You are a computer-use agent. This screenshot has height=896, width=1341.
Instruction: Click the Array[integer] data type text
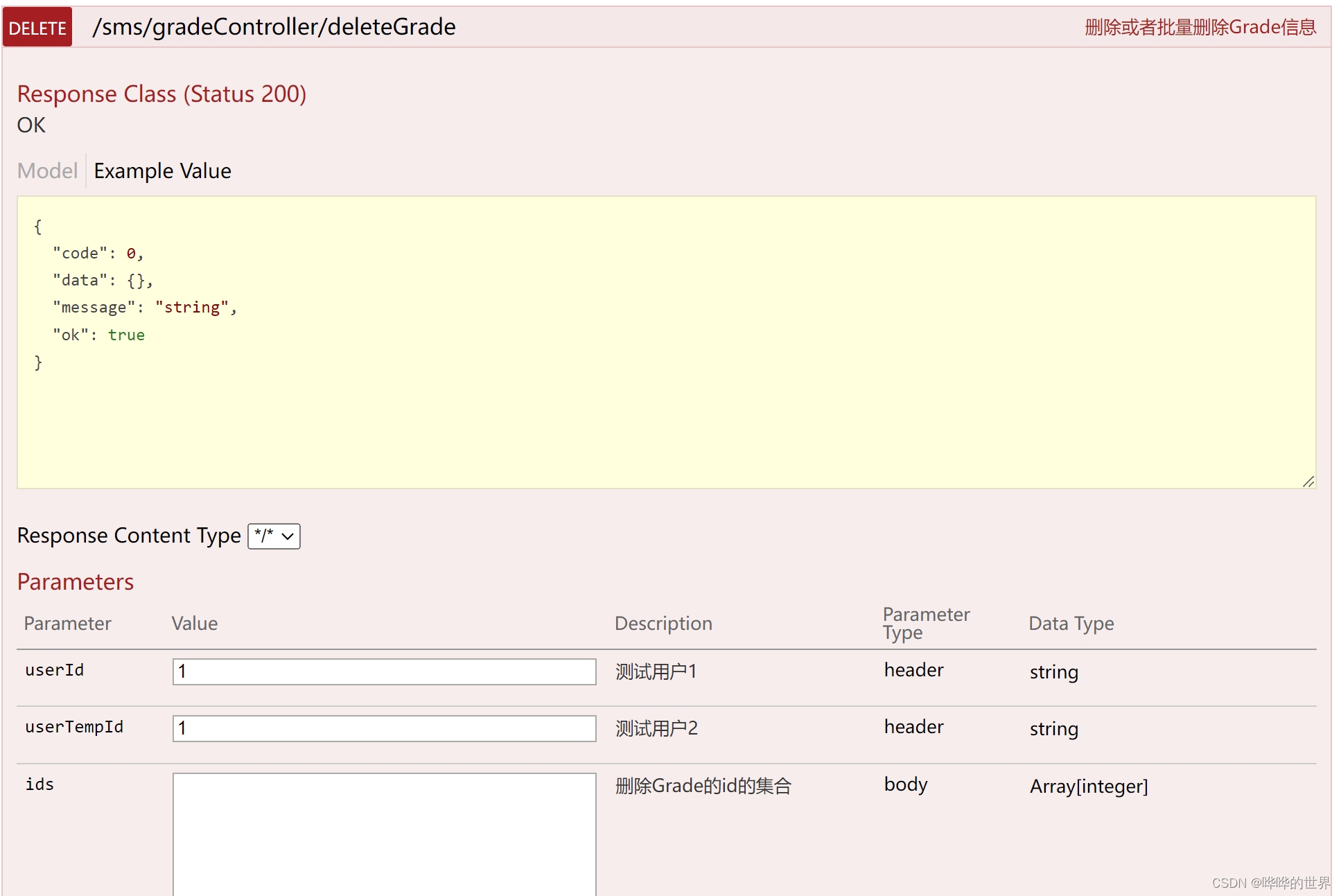(1088, 786)
